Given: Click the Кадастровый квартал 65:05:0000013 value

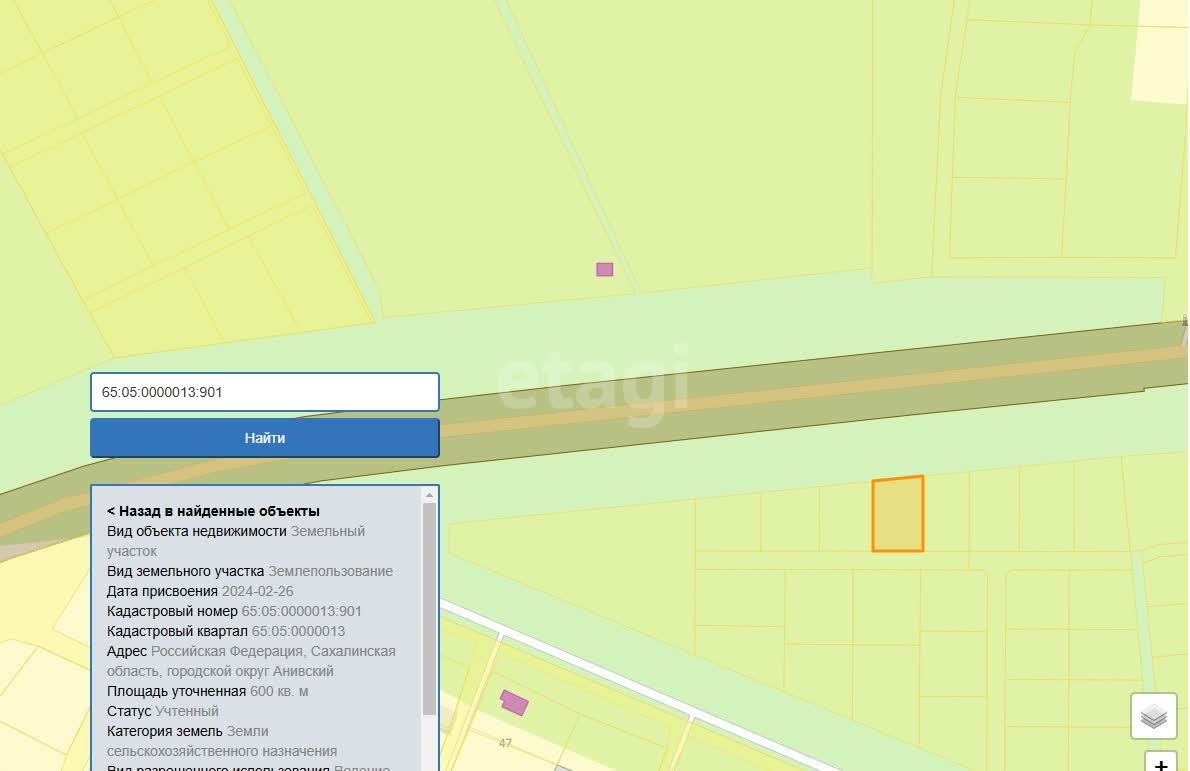Looking at the screenshot, I should point(298,631).
